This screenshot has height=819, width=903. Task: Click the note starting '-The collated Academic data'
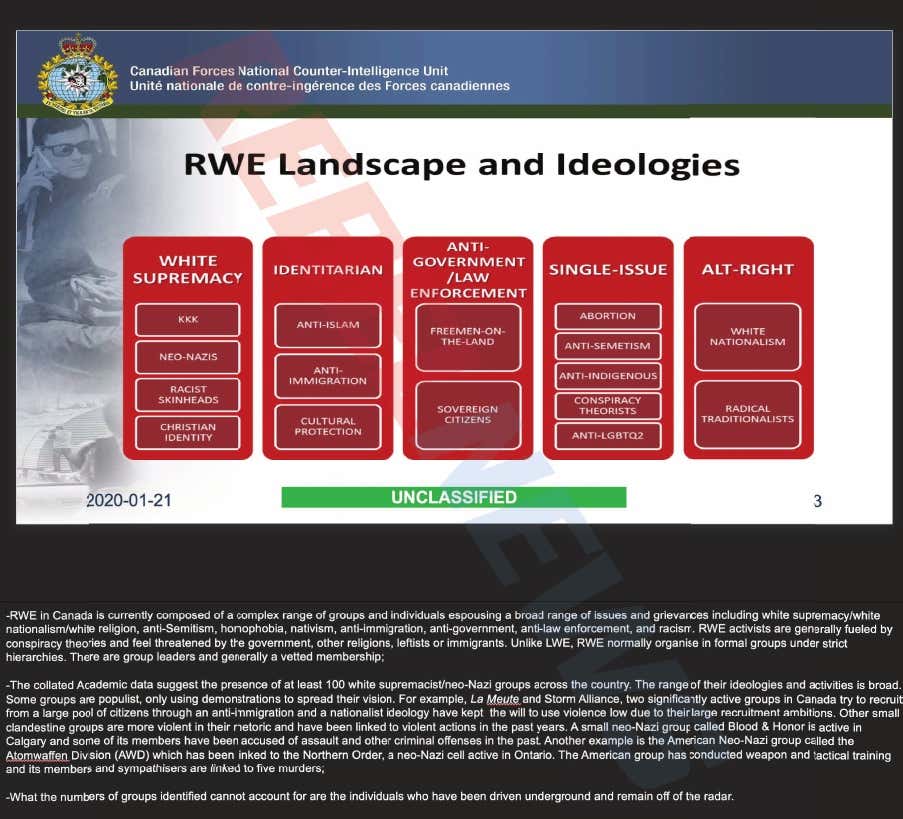pos(454,727)
